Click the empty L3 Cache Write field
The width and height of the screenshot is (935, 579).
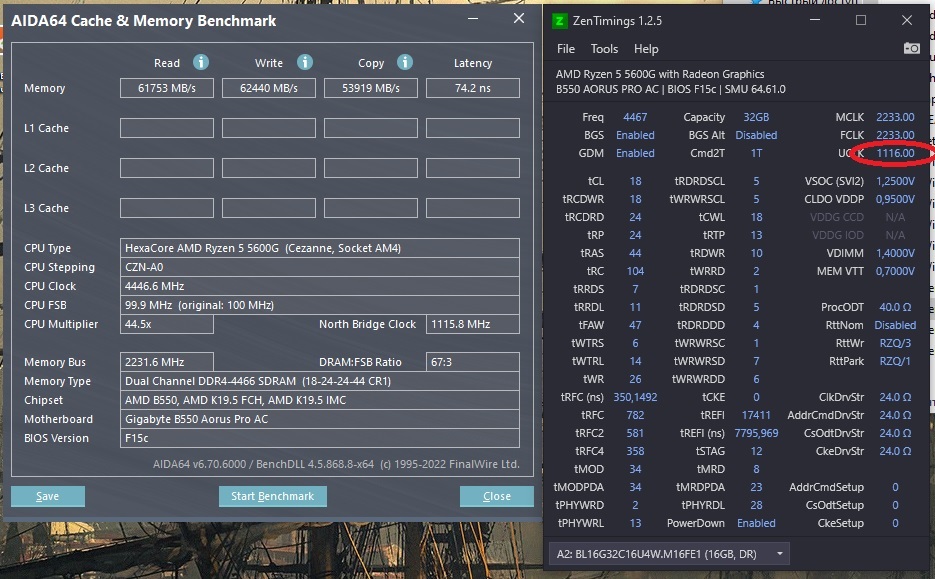(269, 208)
